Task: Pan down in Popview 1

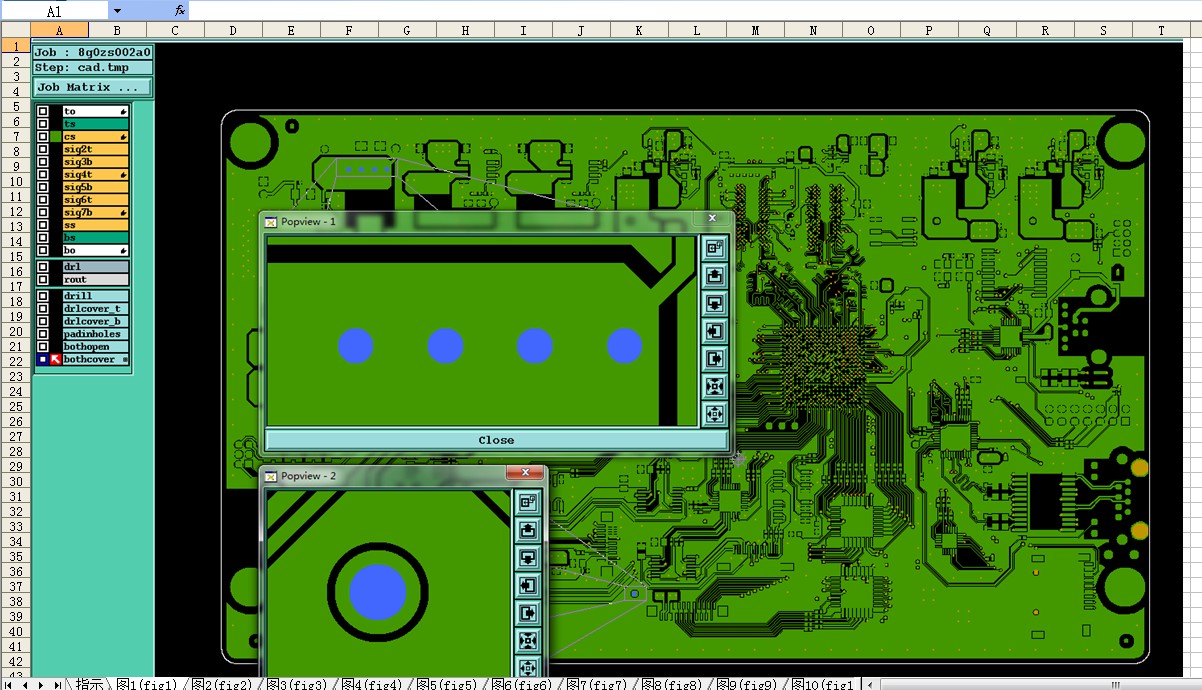Action: (715, 303)
